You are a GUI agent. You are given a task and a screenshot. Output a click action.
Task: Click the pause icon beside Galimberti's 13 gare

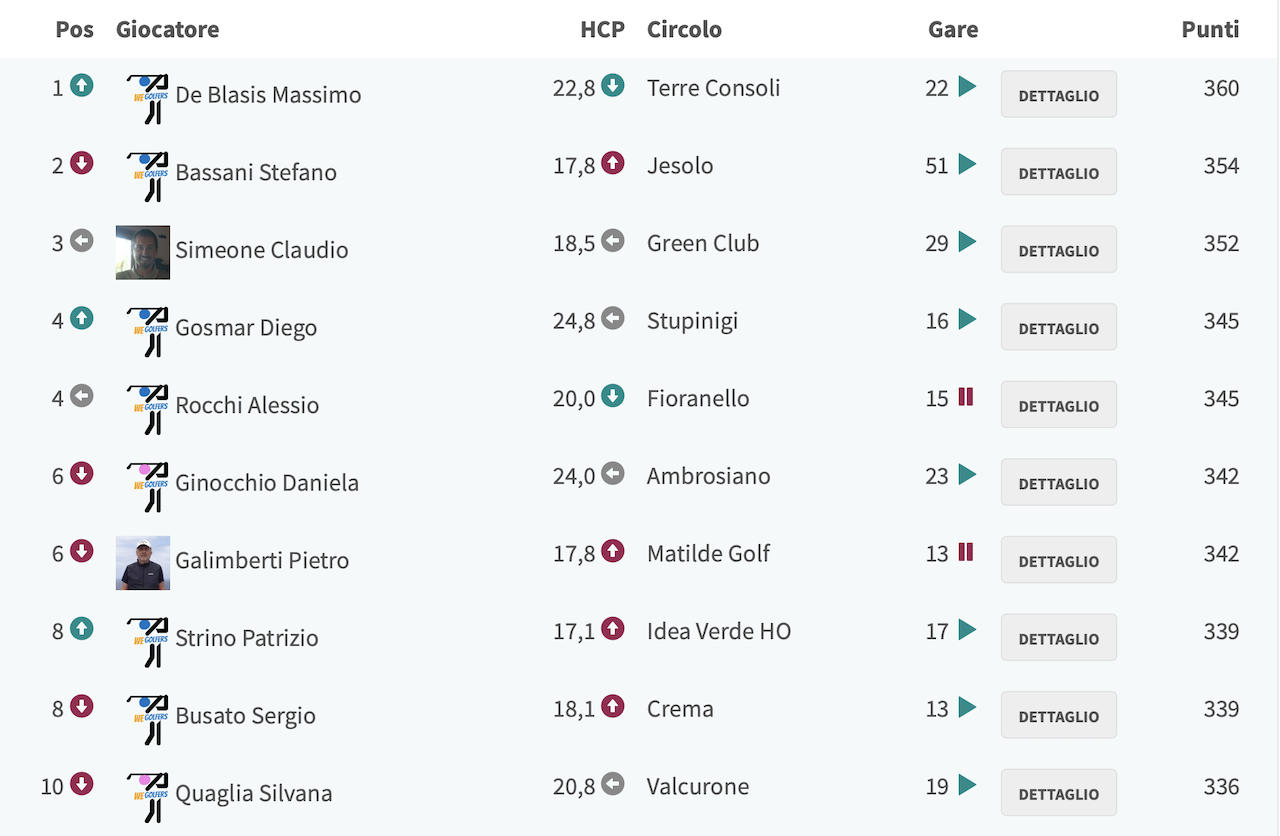tap(966, 552)
